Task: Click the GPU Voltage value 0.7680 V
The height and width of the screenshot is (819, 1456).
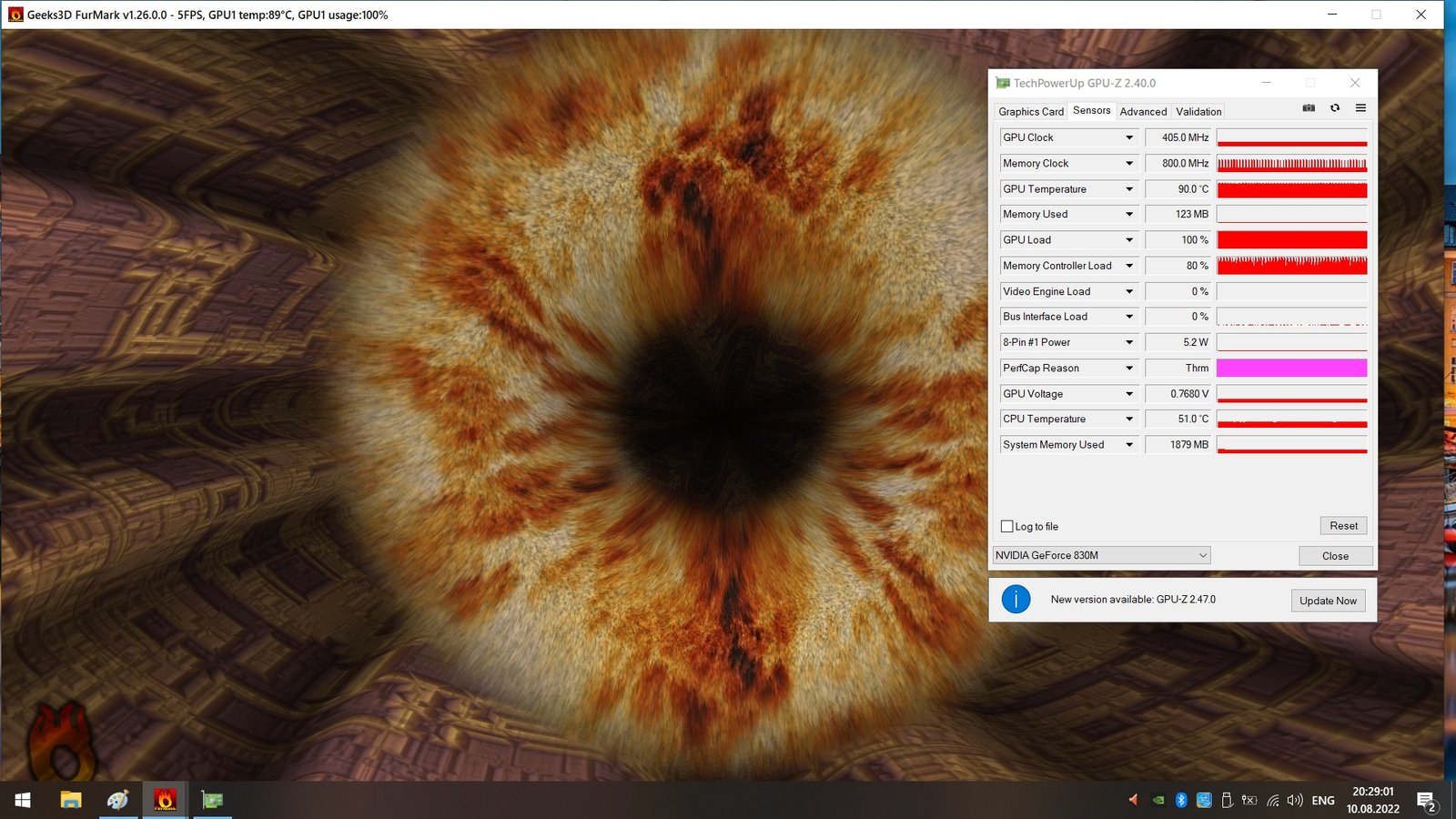Action: coord(1178,394)
